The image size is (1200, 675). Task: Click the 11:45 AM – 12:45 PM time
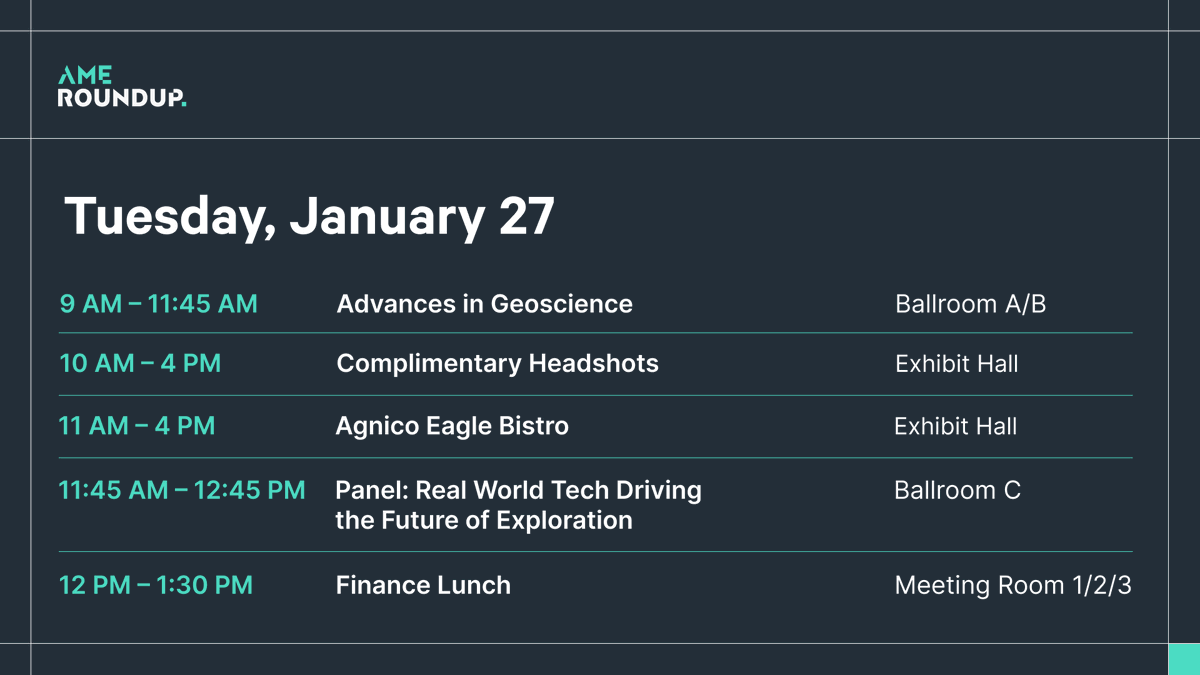click(x=182, y=490)
